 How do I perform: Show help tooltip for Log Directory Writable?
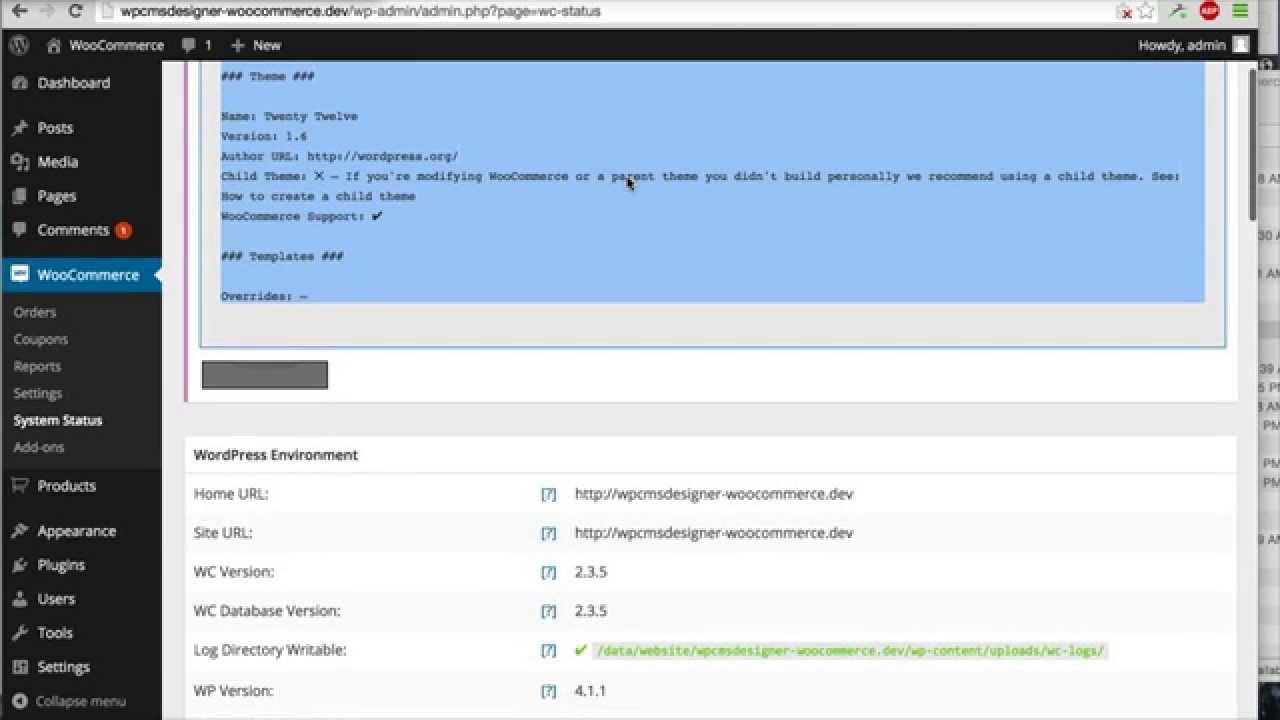click(x=548, y=650)
